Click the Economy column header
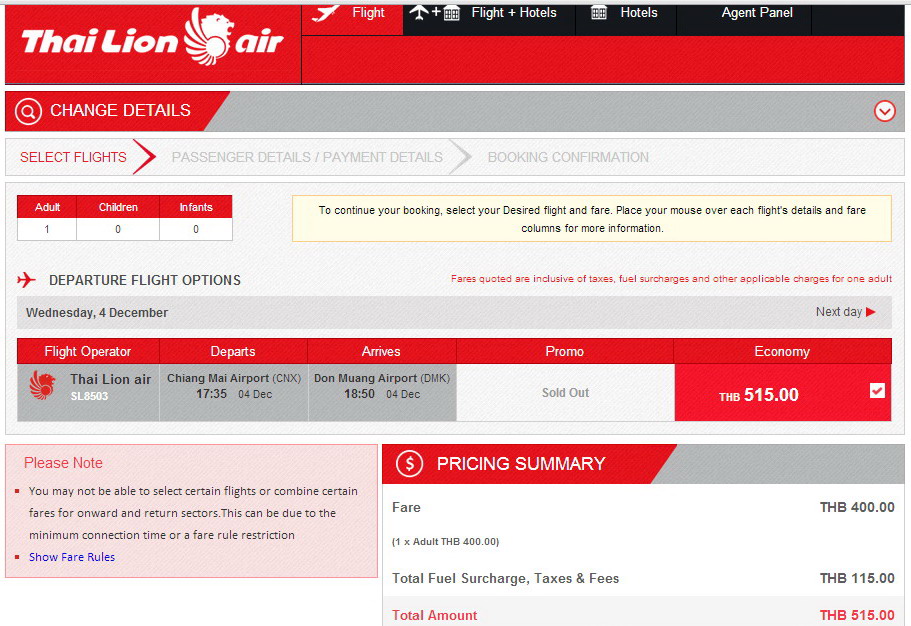 [x=782, y=351]
